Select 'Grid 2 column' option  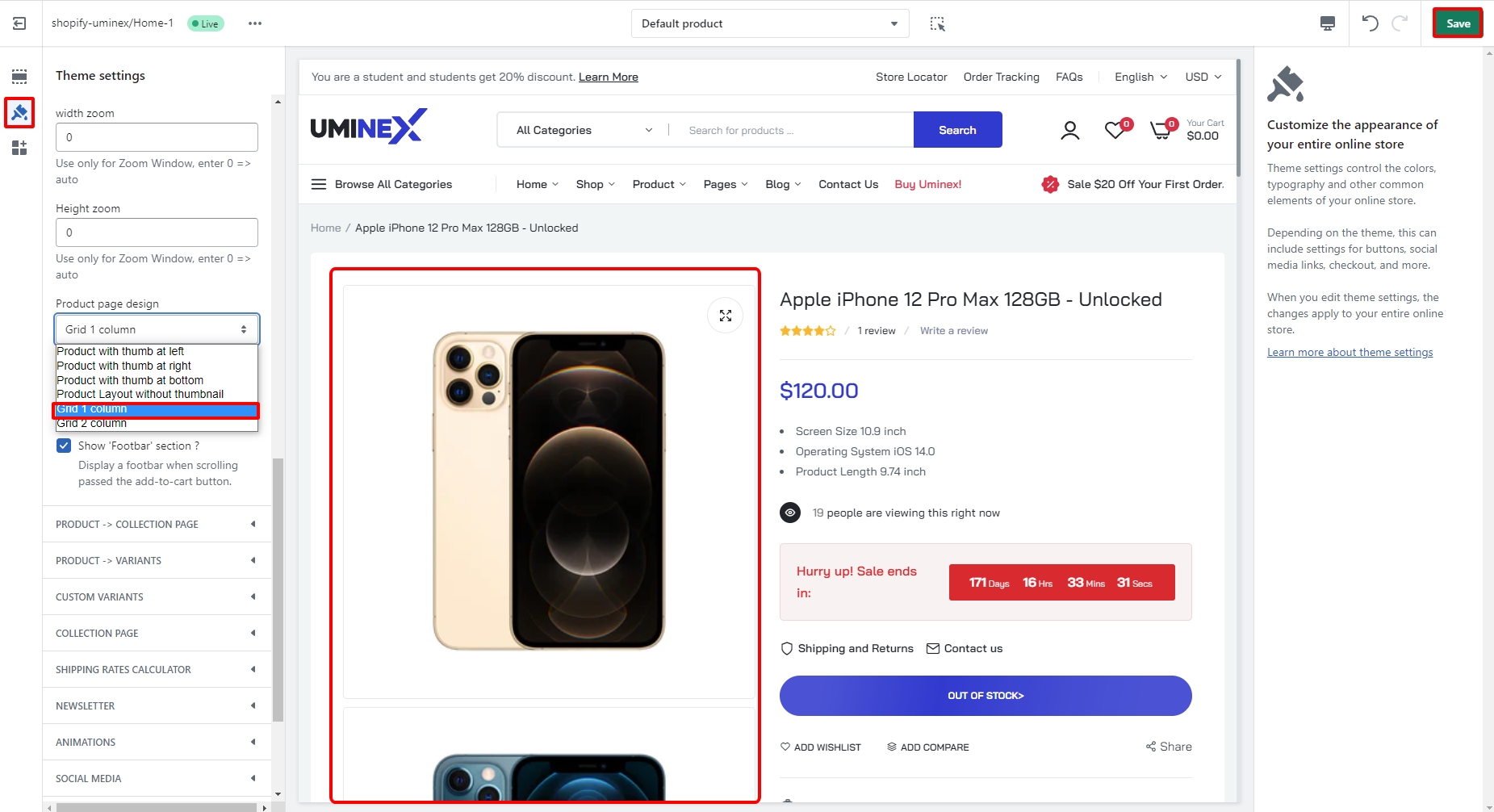(x=92, y=424)
